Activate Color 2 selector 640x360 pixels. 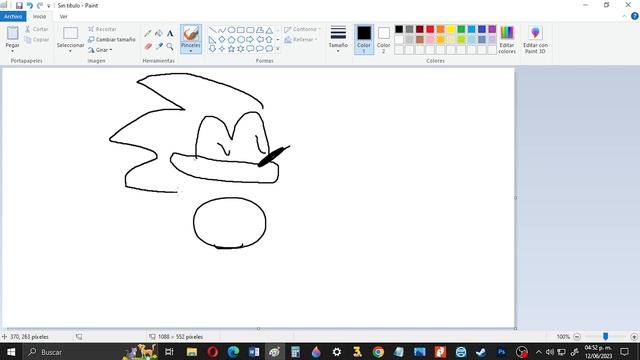click(x=384, y=40)
